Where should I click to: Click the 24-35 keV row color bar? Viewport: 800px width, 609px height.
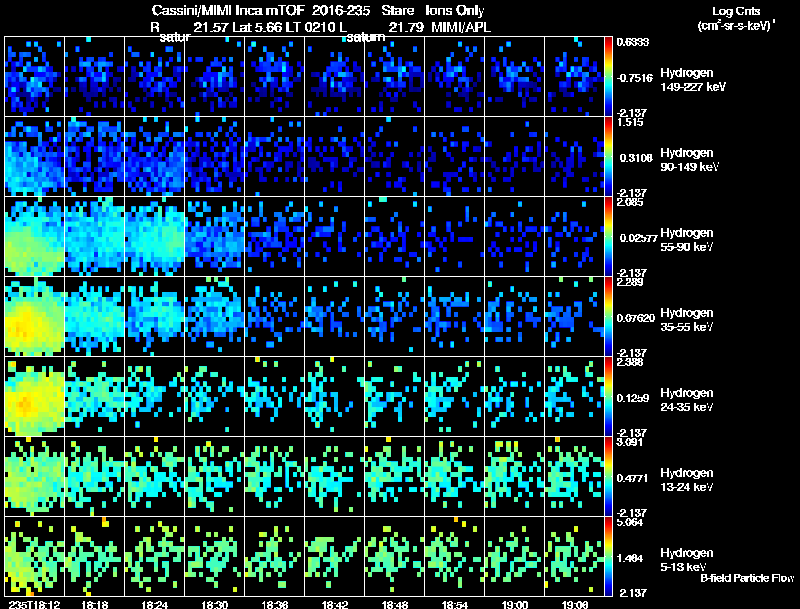(608, 397)
